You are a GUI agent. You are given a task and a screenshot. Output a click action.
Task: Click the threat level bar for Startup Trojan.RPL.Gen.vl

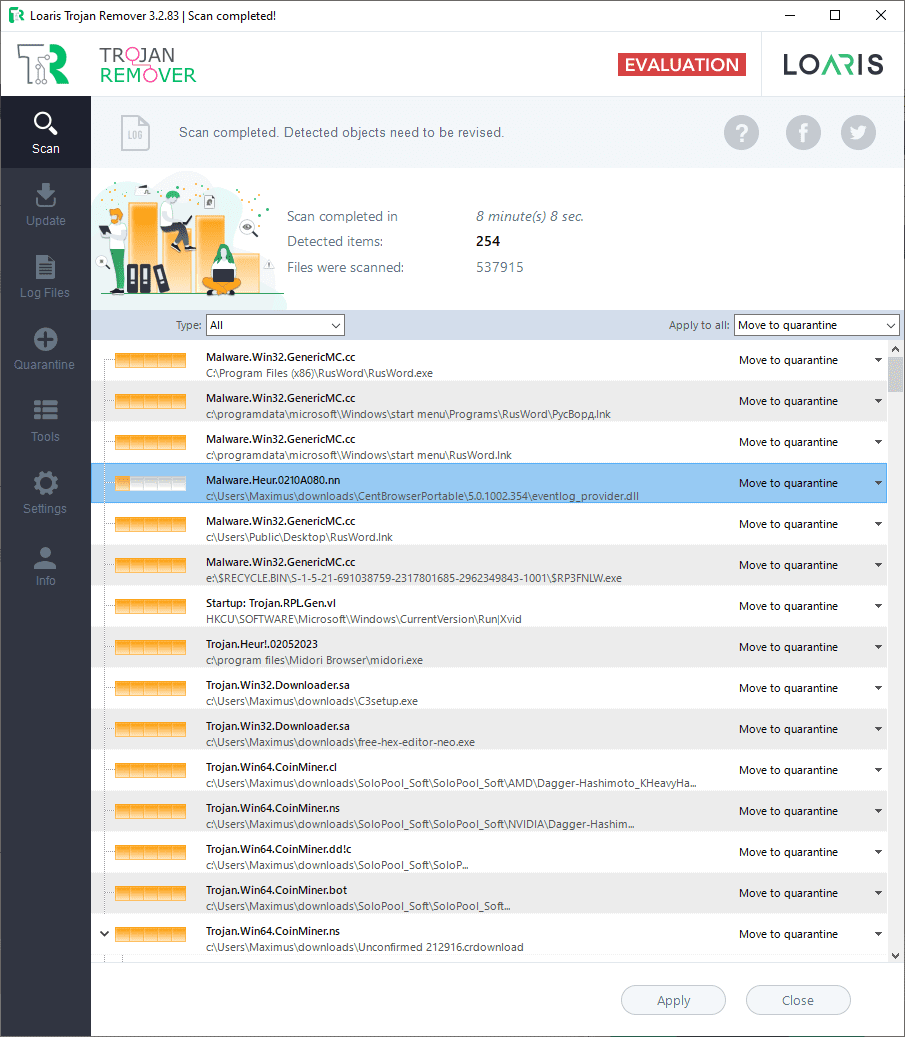150,606
